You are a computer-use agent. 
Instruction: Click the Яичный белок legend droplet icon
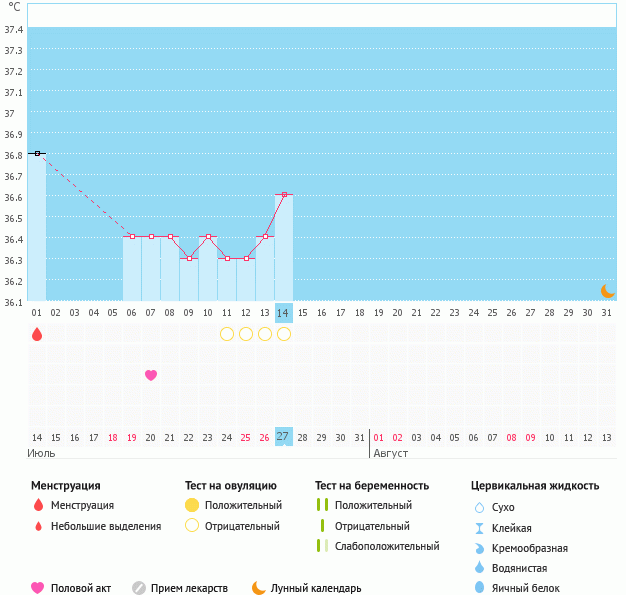click(x=479, y=588)
